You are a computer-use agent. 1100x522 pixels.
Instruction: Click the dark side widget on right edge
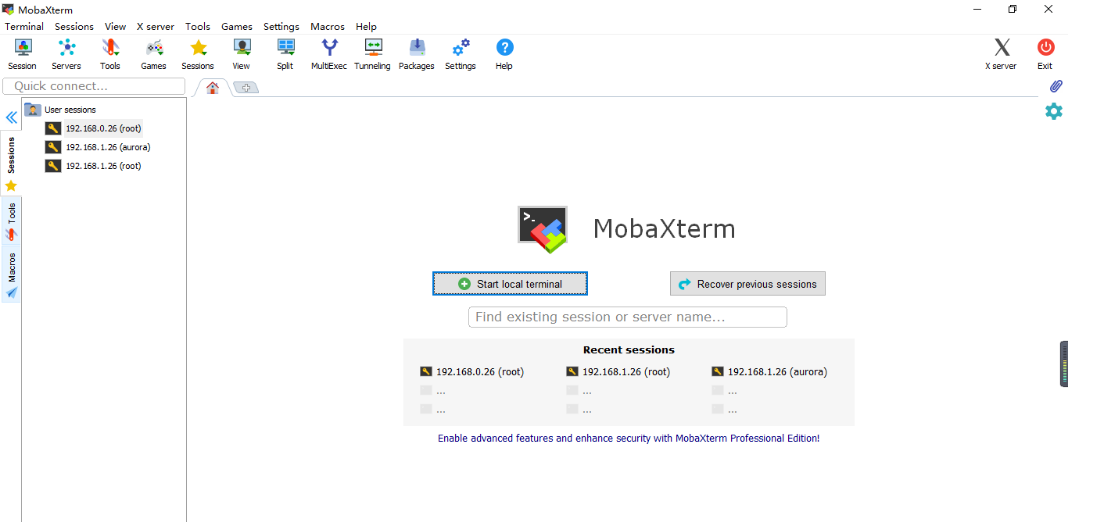pyautogui.click(x=1064, y=363)
